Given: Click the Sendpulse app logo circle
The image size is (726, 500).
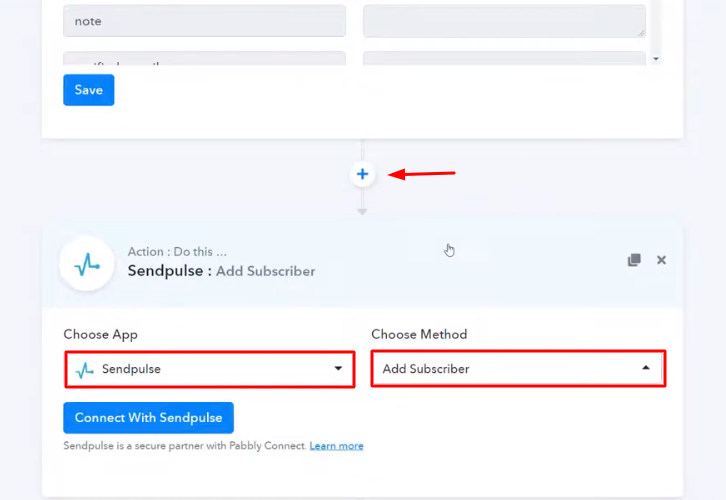Looking at the screenshot, I should point(87,264).
